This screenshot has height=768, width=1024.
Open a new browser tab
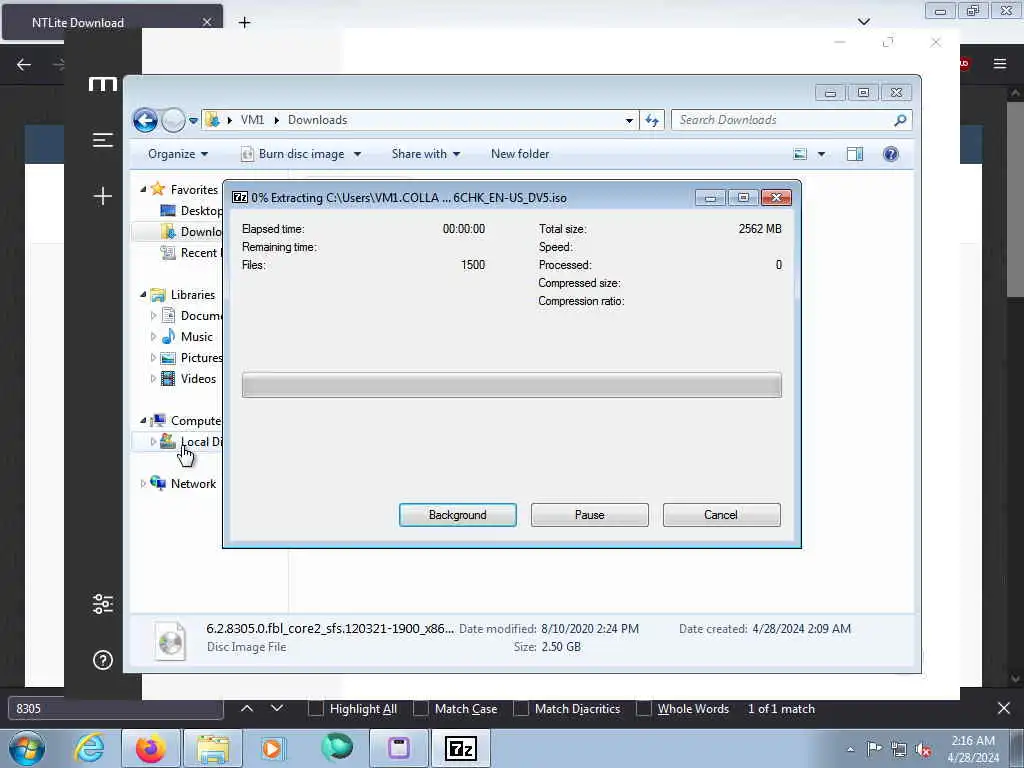pyautogui.click(x=244, y=22)
